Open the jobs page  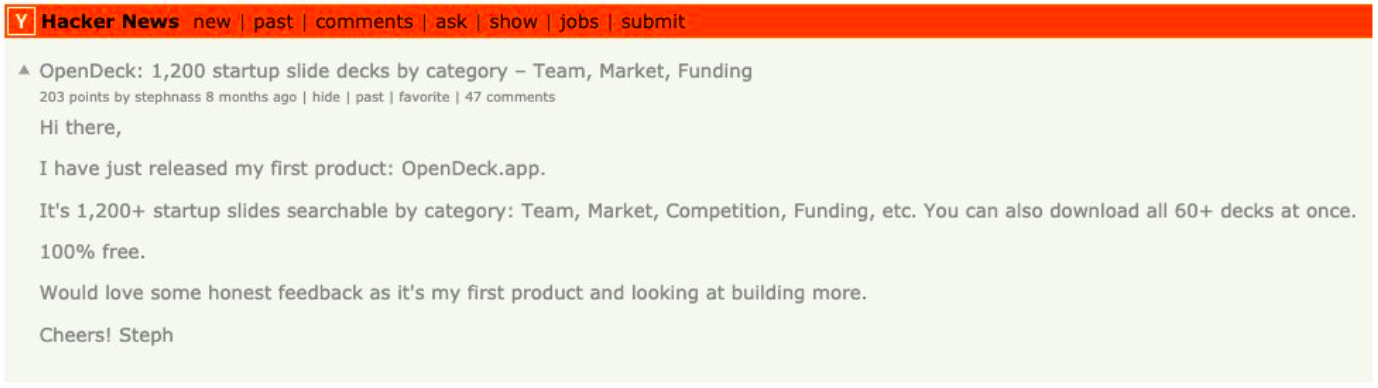(579, 21)
